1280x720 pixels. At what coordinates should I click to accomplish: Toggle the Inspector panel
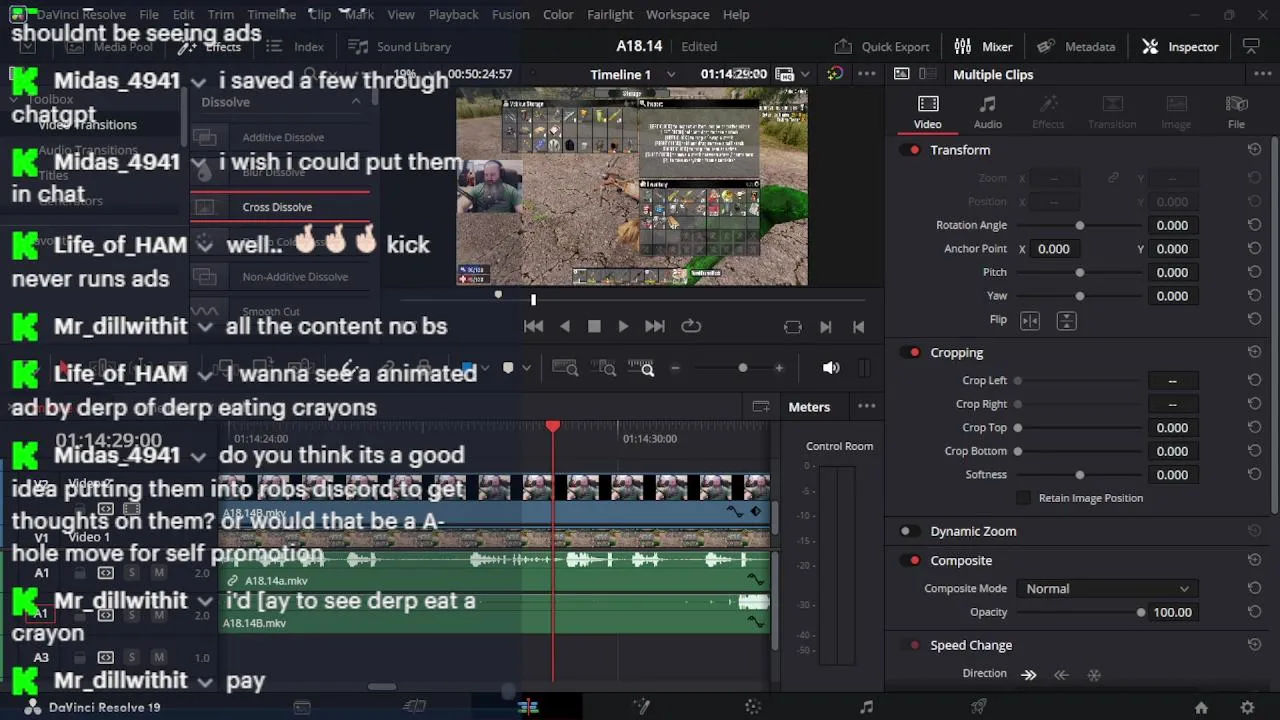(1180, 46)
